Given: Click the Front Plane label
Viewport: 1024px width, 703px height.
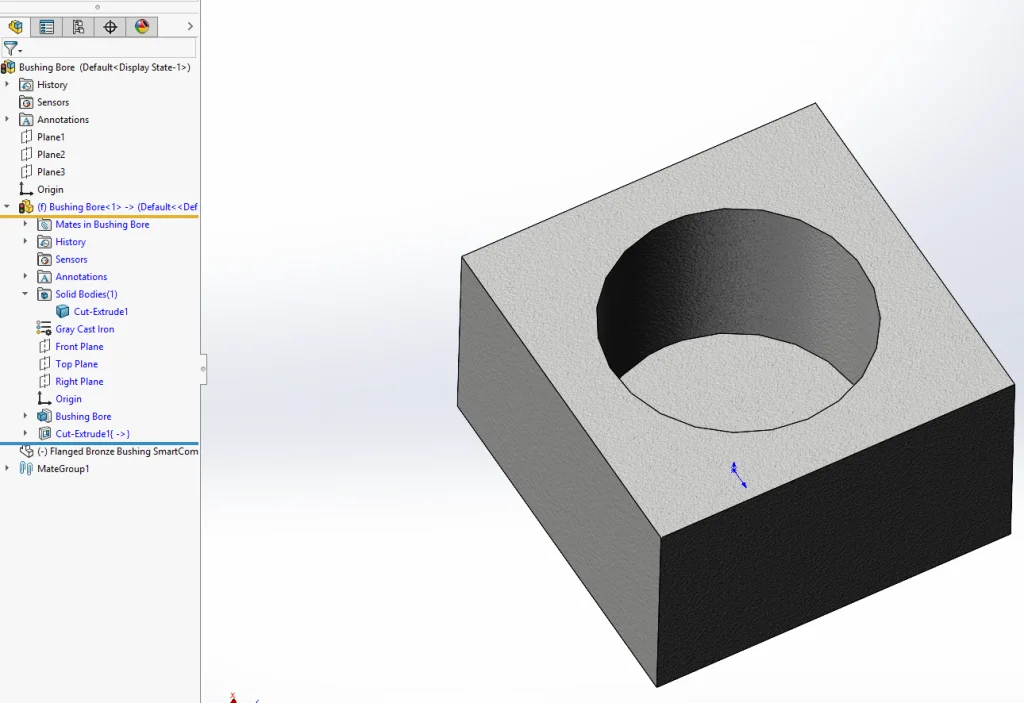Looking at the screenshot, I should [79, 347].
